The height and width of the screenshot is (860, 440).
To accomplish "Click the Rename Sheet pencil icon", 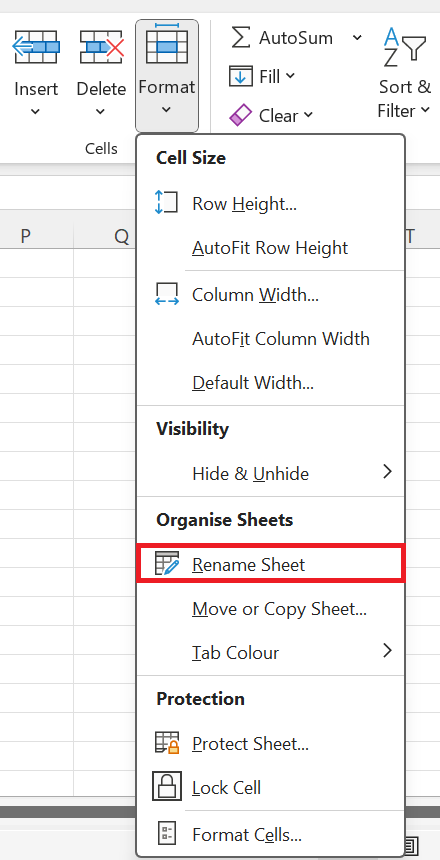I will [167, 564].
